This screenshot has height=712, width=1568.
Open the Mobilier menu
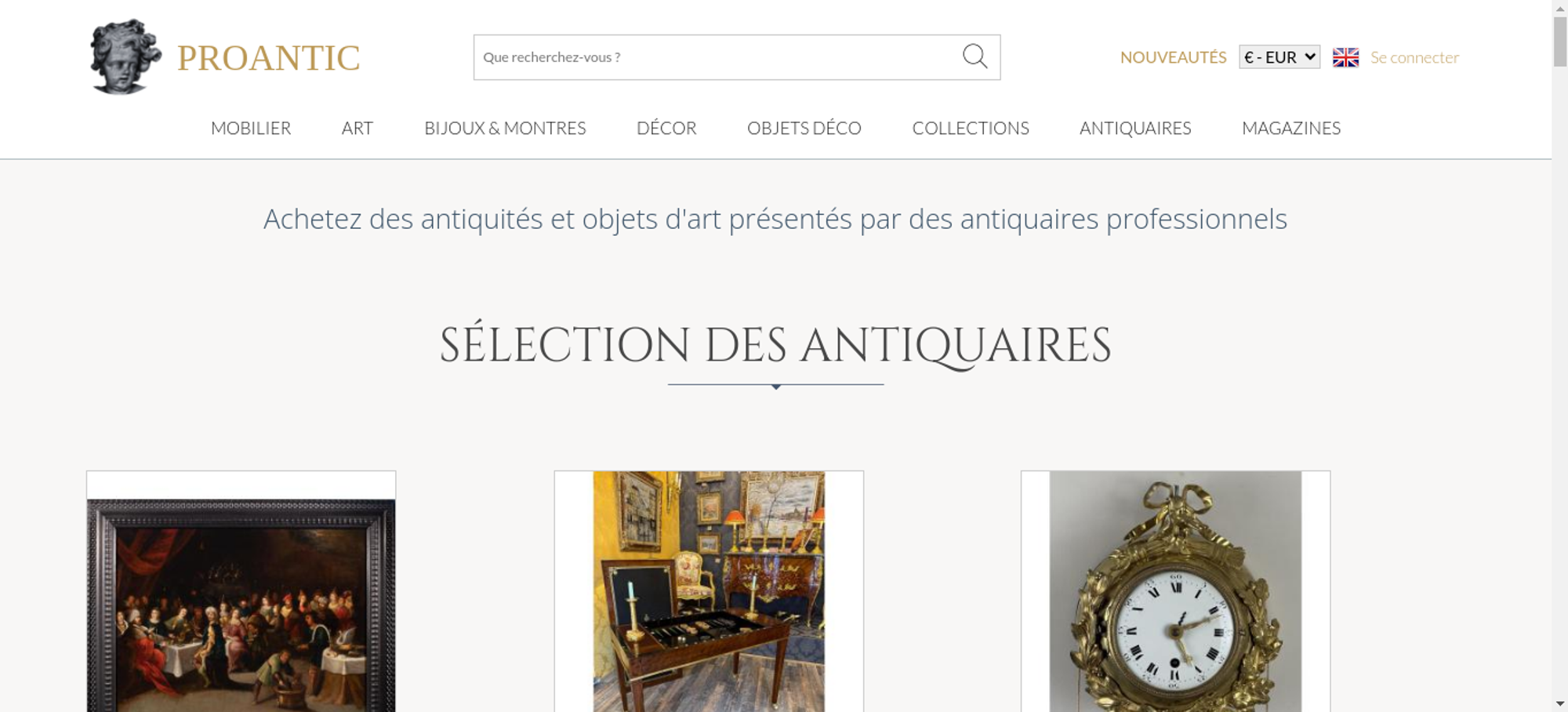pyautogui.click(x=251, y=128)
